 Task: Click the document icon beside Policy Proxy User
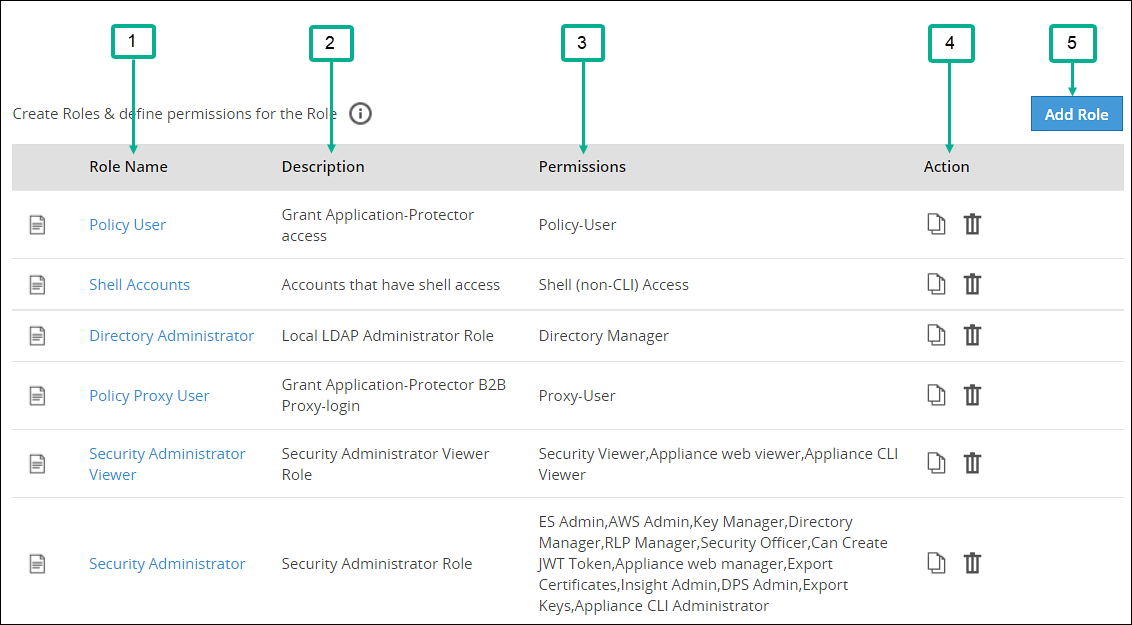click(37, 395)
